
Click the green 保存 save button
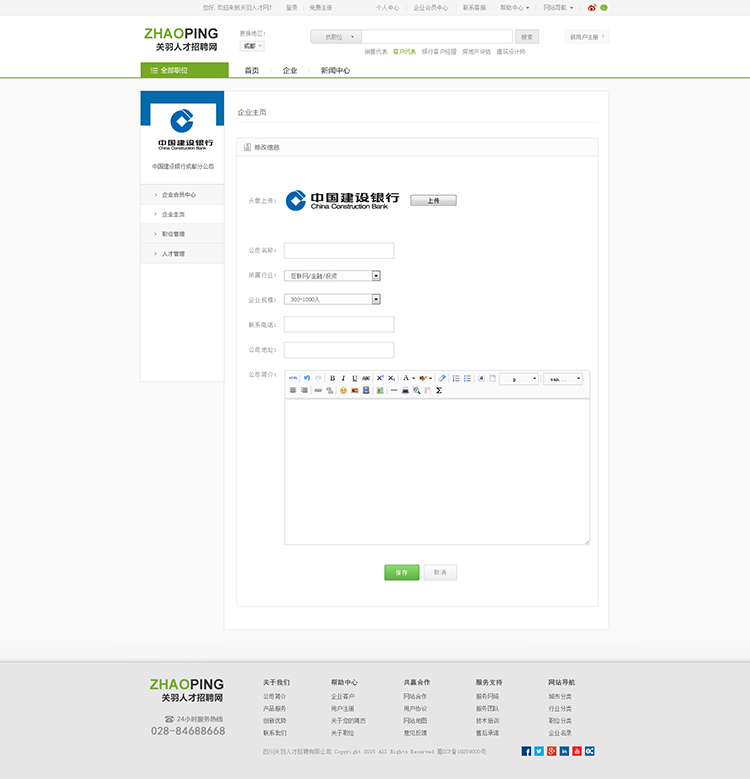point(401,573)
